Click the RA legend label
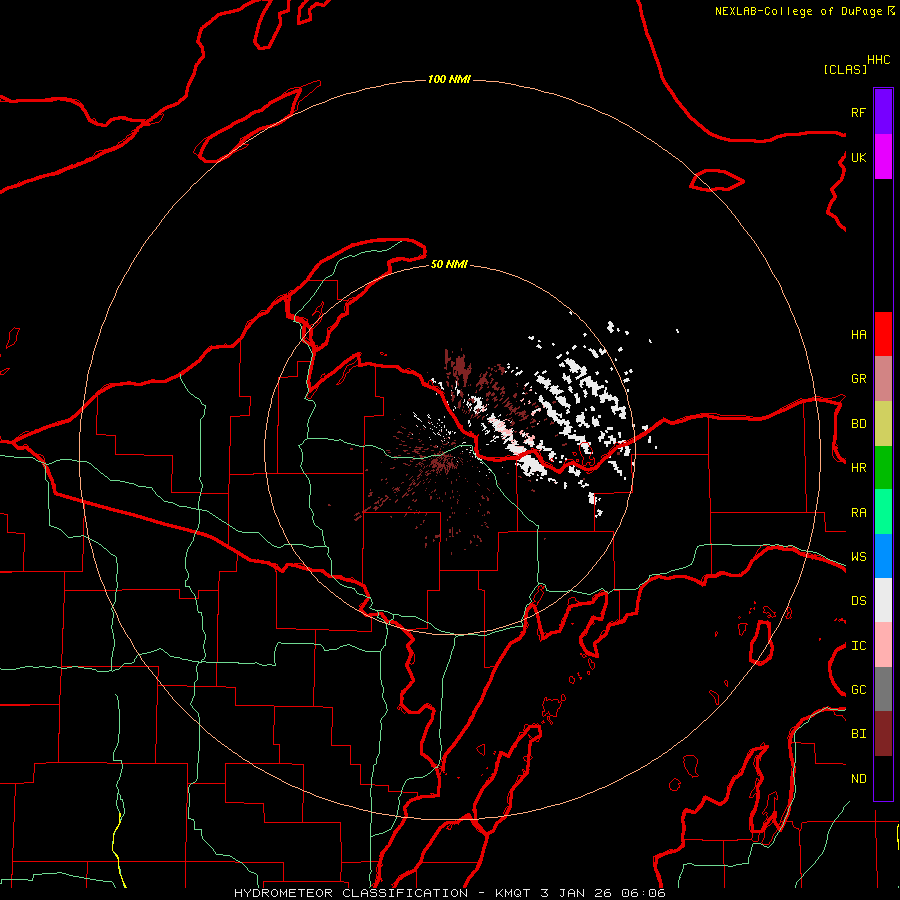Image resolution: width=900 pixels, height=900 pixels. coord(858,512)
